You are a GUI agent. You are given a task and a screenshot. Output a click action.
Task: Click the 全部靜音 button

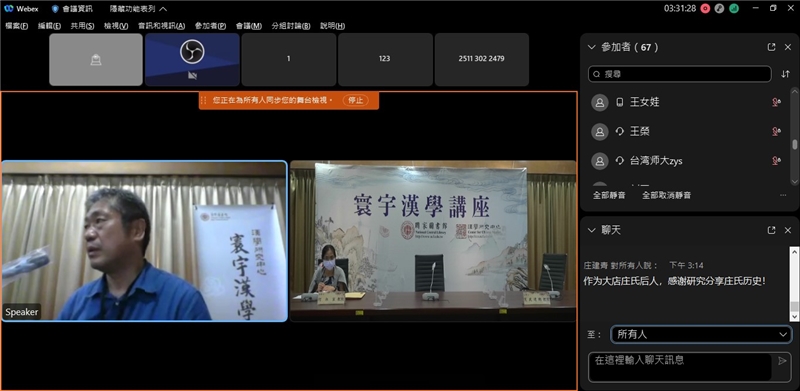(609, 196)
